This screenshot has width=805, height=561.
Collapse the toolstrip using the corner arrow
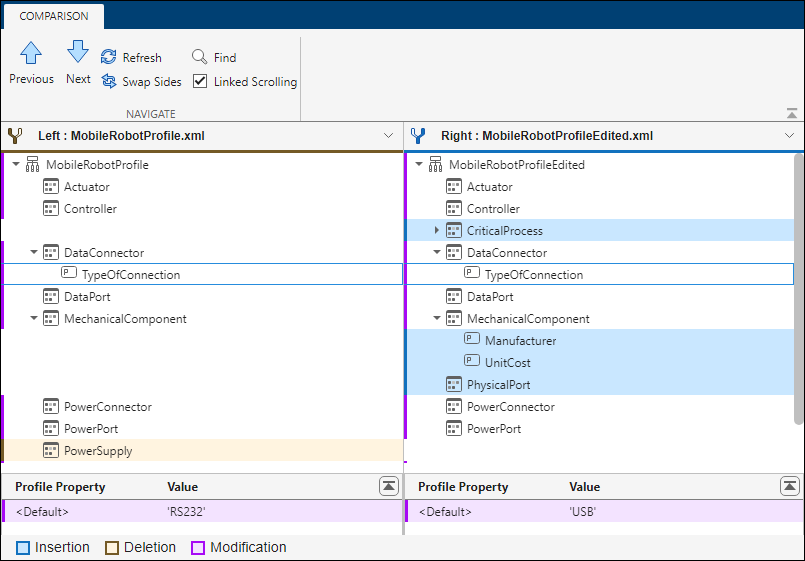click(x=792, y=114)
